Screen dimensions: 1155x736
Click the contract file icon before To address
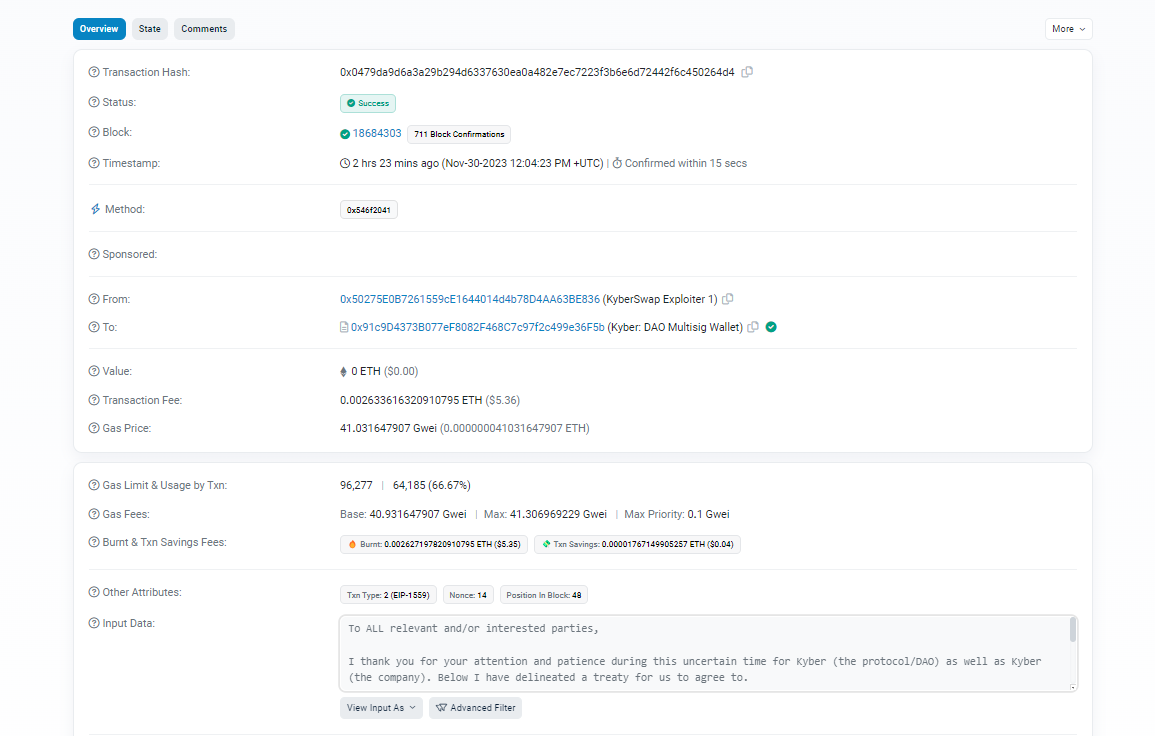(344, 327)
